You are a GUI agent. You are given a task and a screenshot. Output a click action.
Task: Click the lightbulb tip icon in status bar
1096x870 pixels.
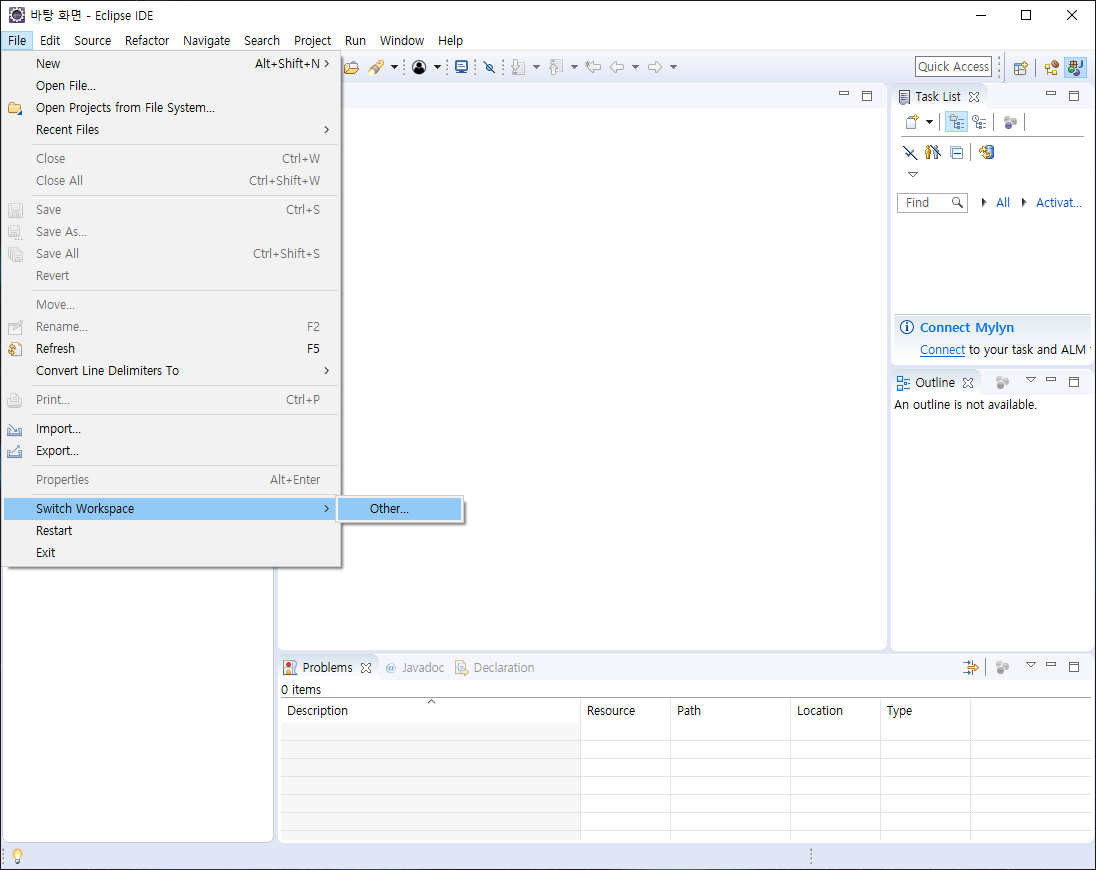(x=17, y=856)
